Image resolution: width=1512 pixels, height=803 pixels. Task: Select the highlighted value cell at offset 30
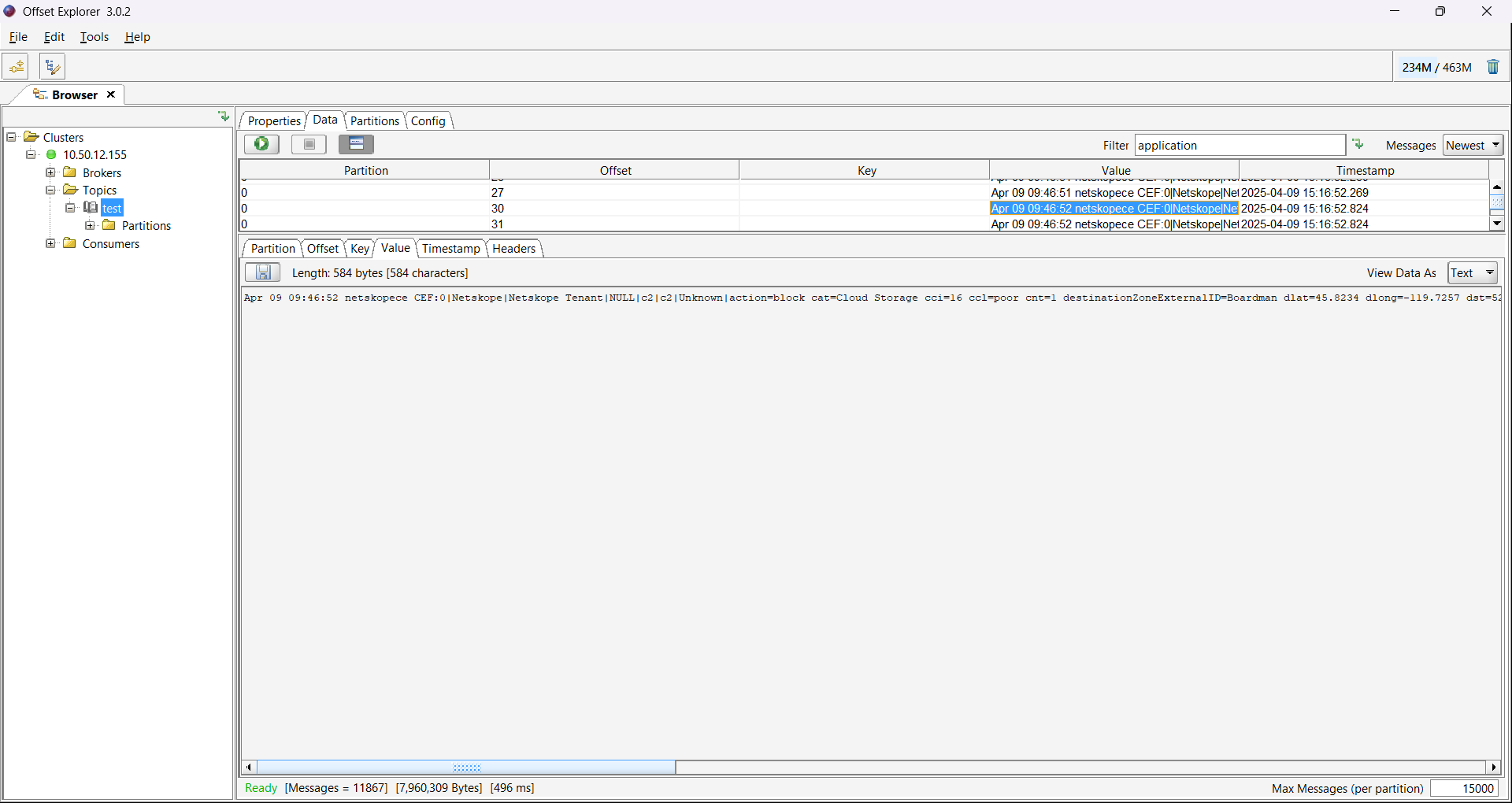(x=1114, y=208)
